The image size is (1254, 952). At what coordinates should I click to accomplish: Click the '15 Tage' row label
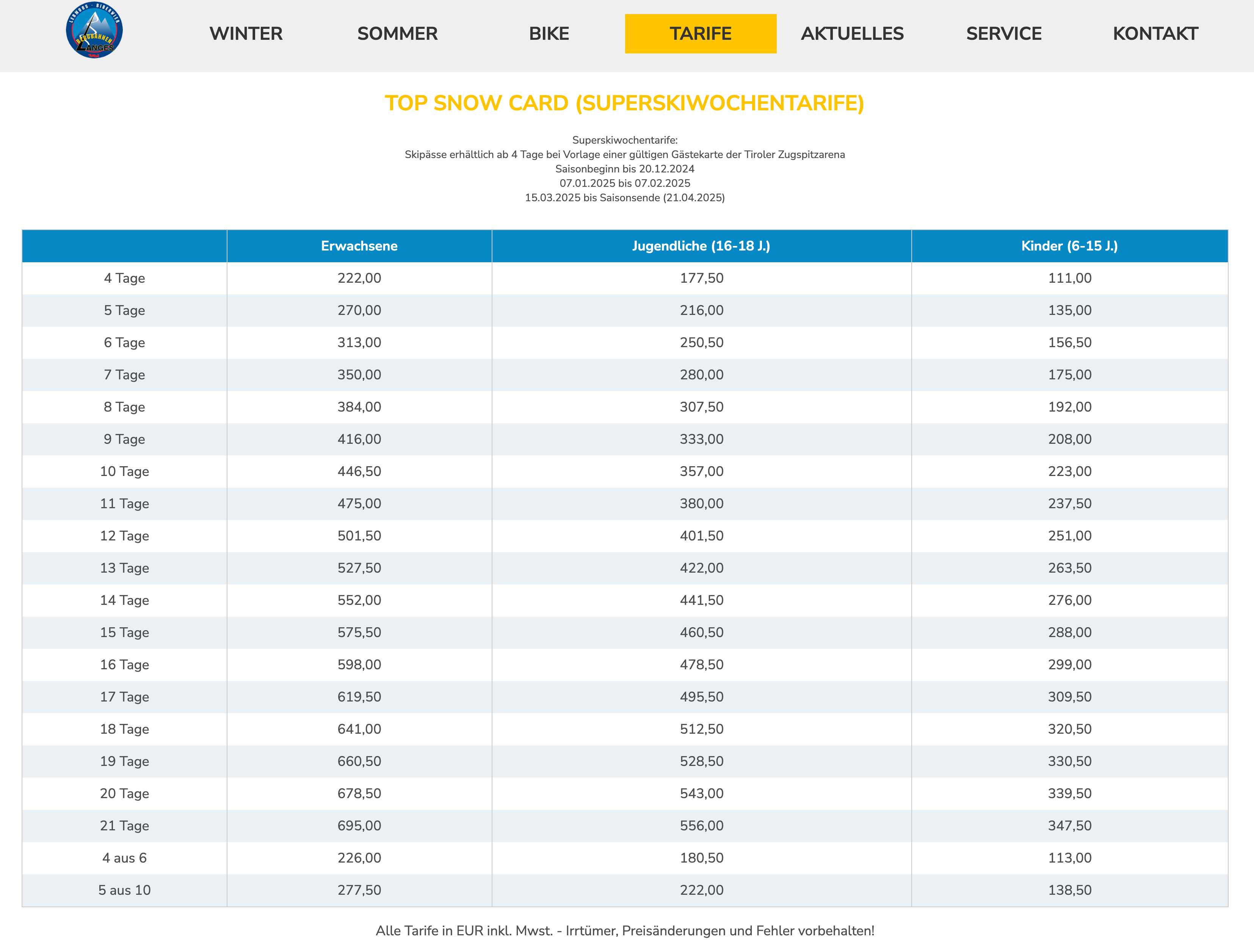pyautogui.click(x=124, y=633)
